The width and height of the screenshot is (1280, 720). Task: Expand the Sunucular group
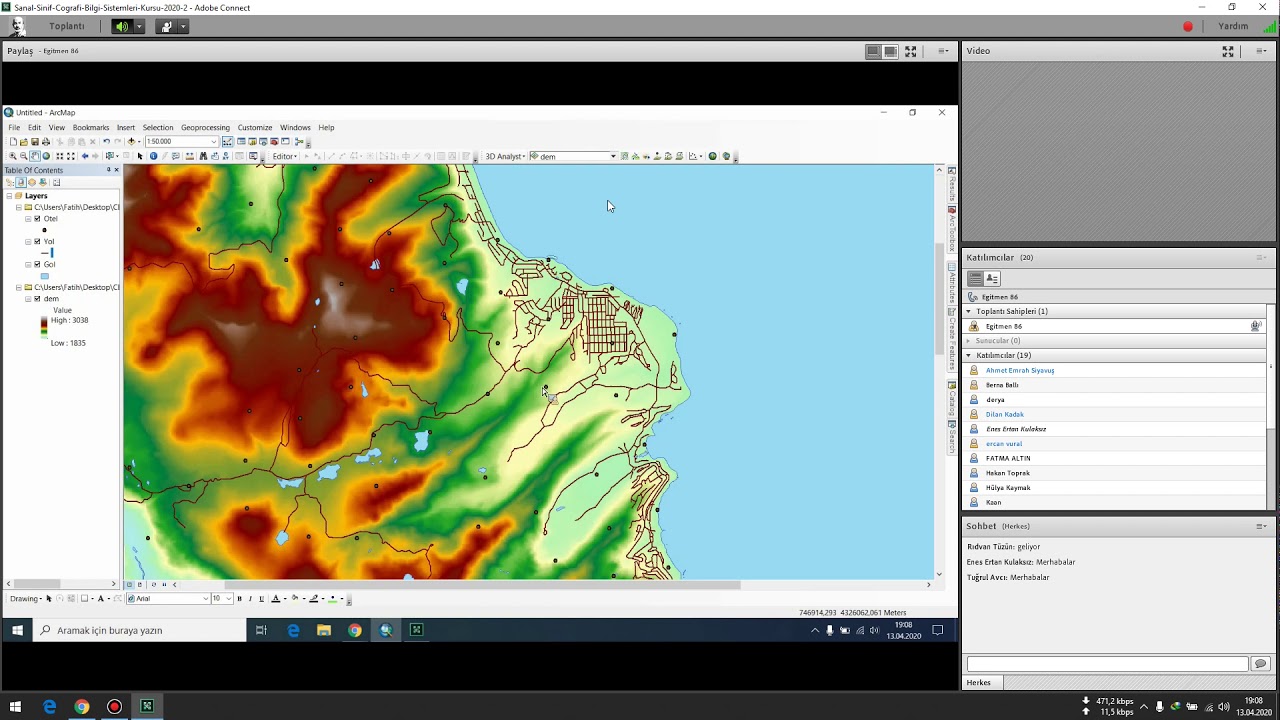pyautogui.click(x=968, y=341)
